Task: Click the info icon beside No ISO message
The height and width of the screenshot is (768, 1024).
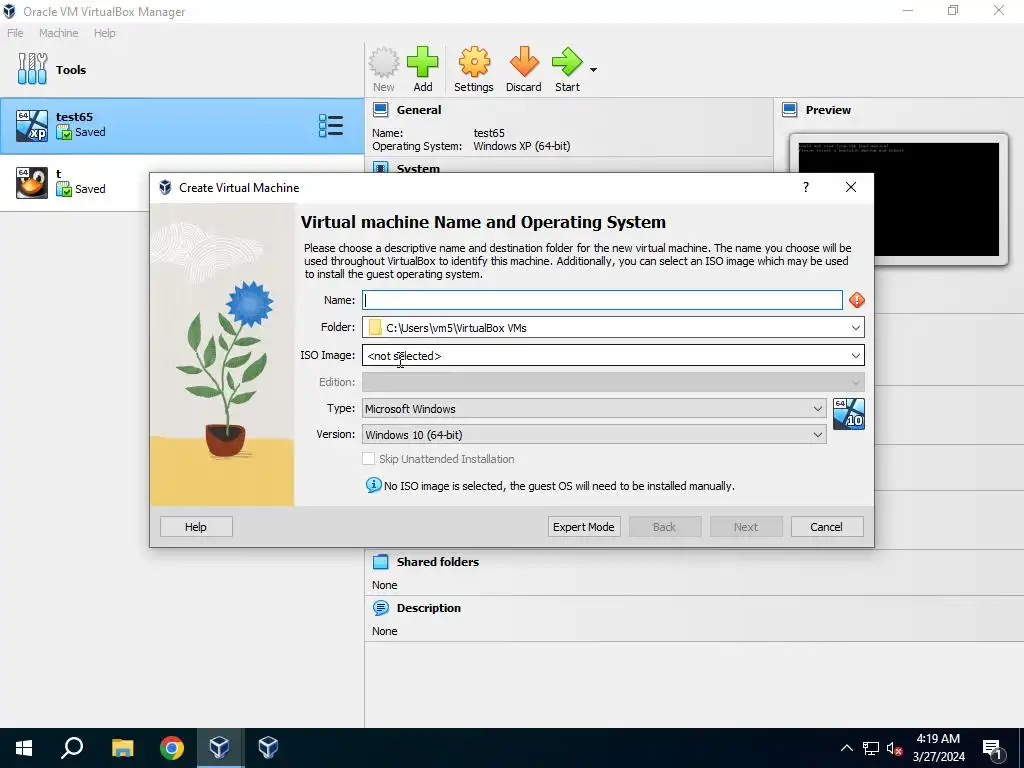Action: pyautogui.click(x=374, y=485)
